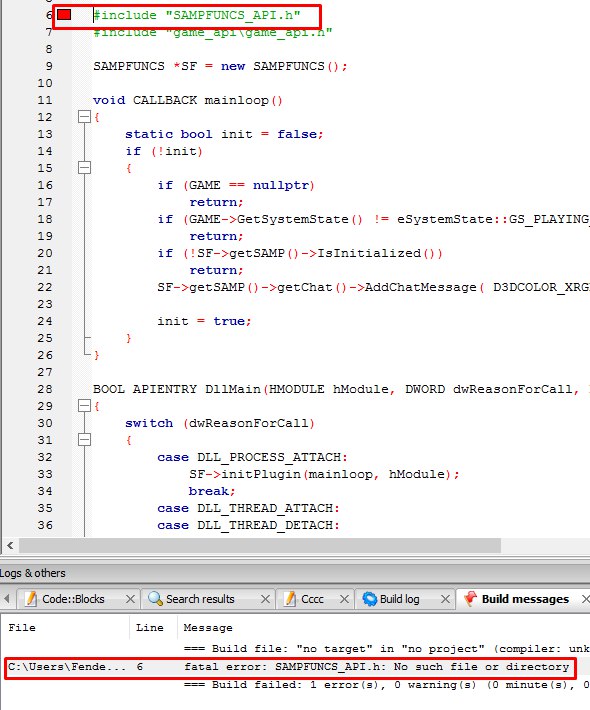Click the Build messages flag icon
The width and height of the screenshot is (590, 710).
[470, 599]
